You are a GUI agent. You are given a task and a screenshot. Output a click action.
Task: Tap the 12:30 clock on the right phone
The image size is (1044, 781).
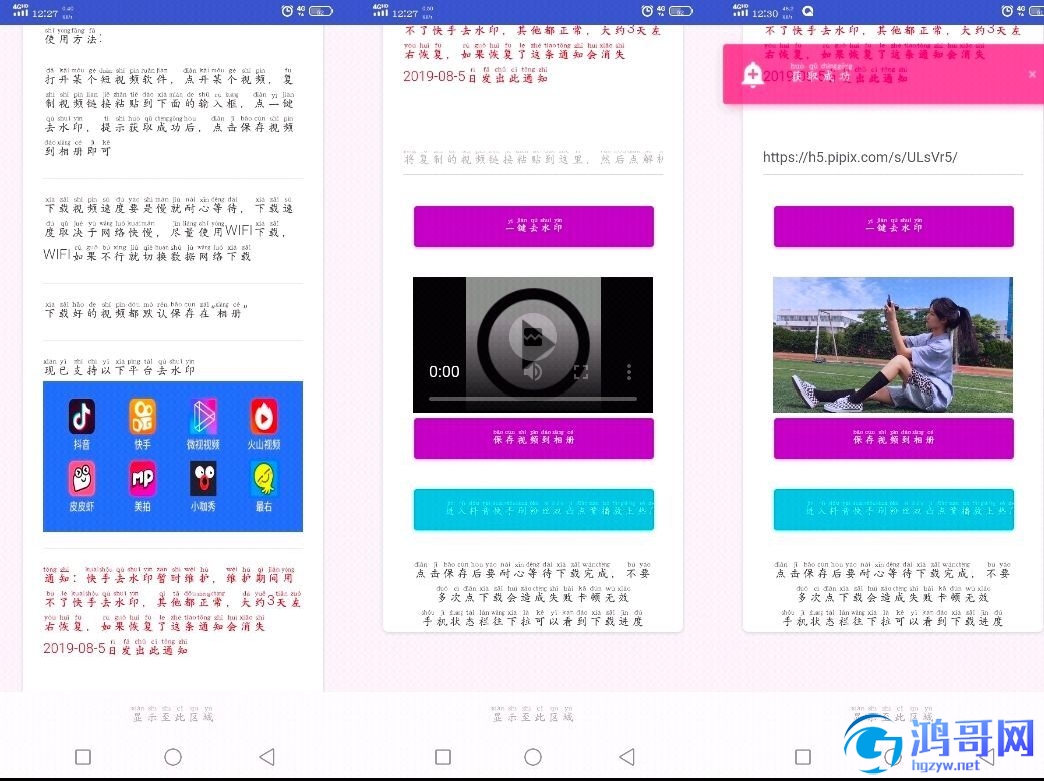765,13
